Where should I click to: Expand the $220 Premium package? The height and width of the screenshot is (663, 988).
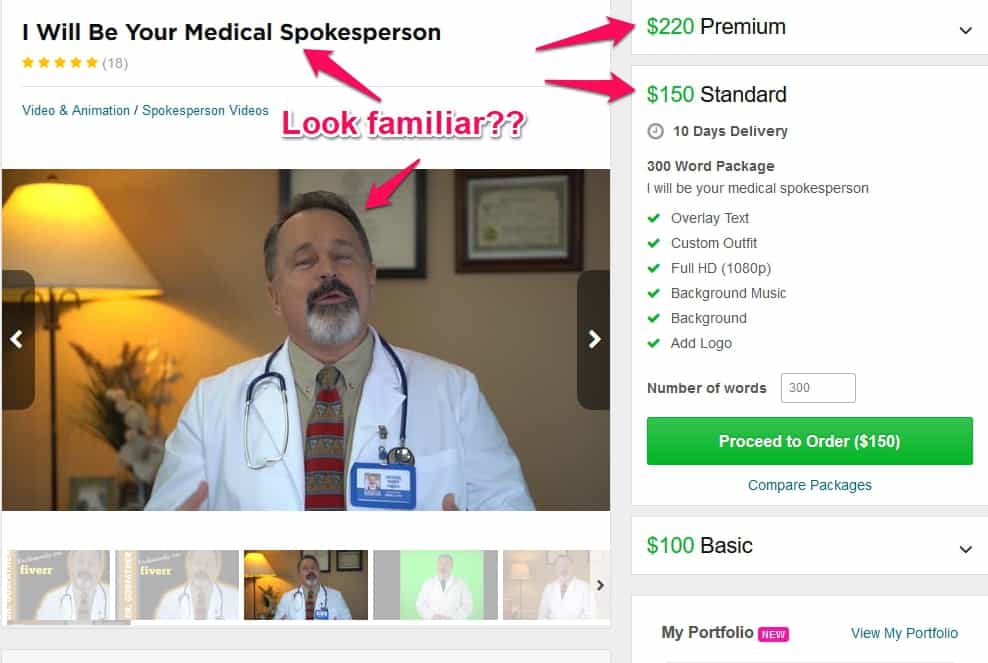(x=809, y=27)
